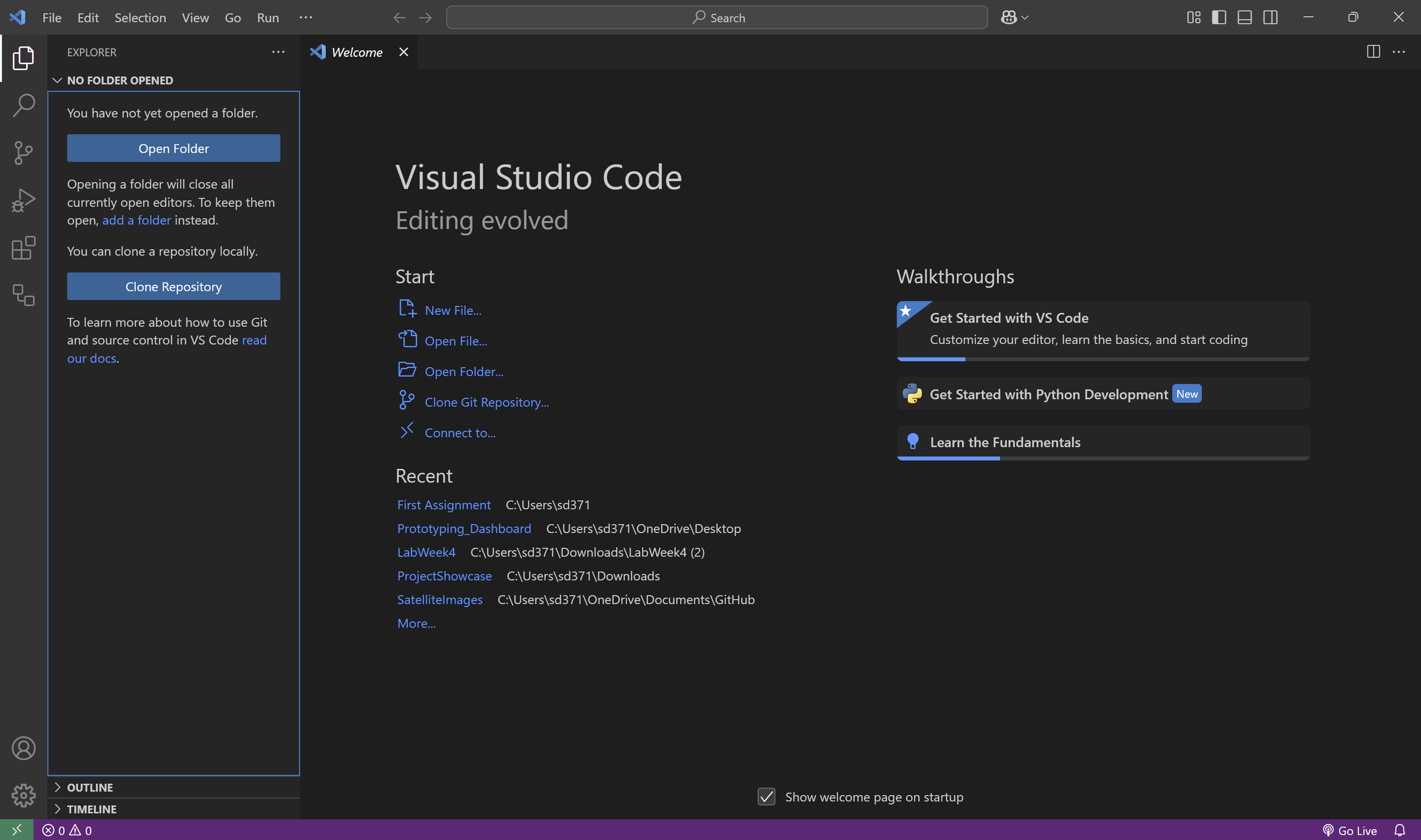Open recent ProjectShowcase folder
Image resolution: width=1421 pixels, height=840 pixels.
click(x=444, y=576)
